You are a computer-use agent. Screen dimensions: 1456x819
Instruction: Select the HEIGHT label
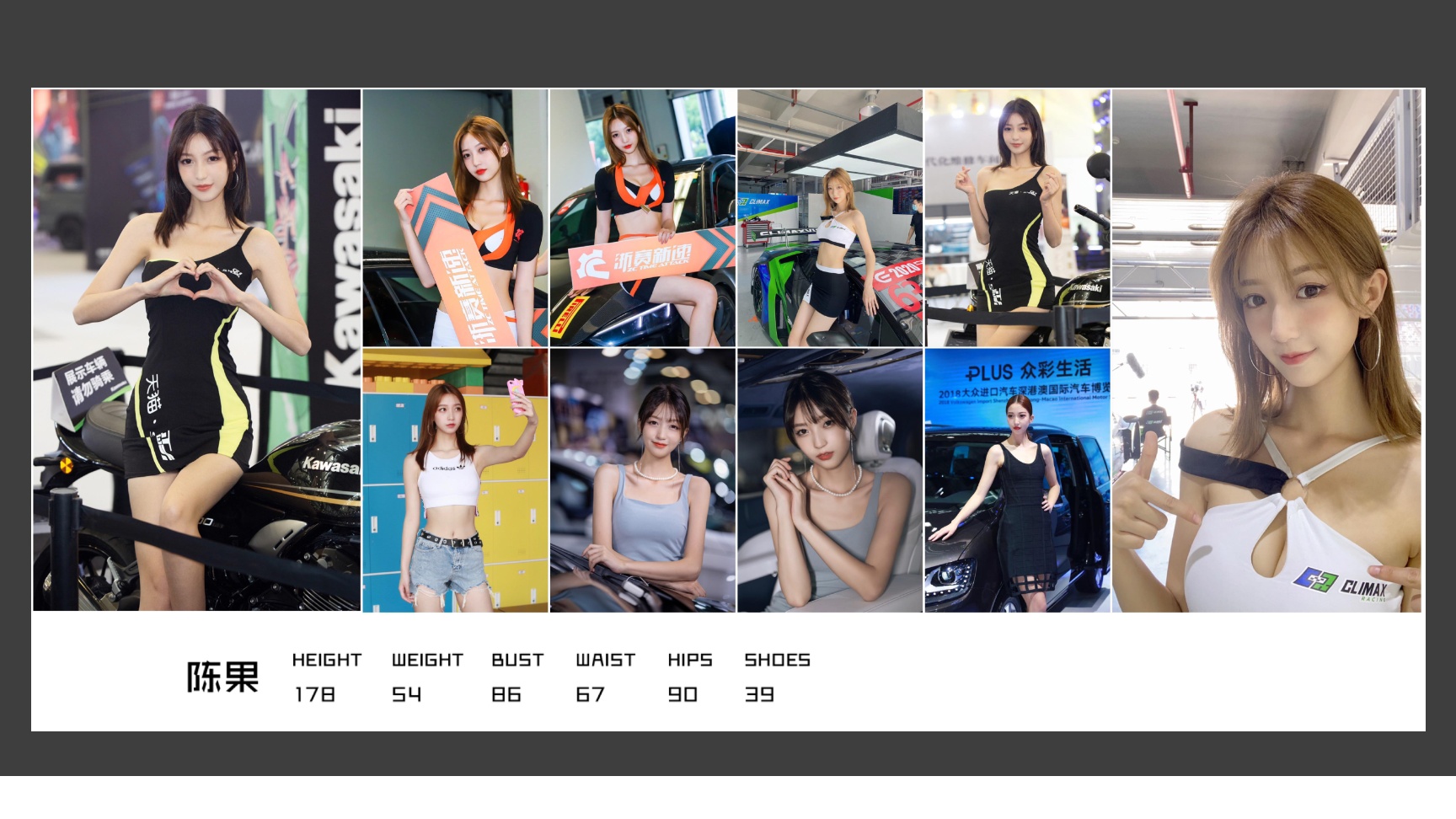click(327, 660)
